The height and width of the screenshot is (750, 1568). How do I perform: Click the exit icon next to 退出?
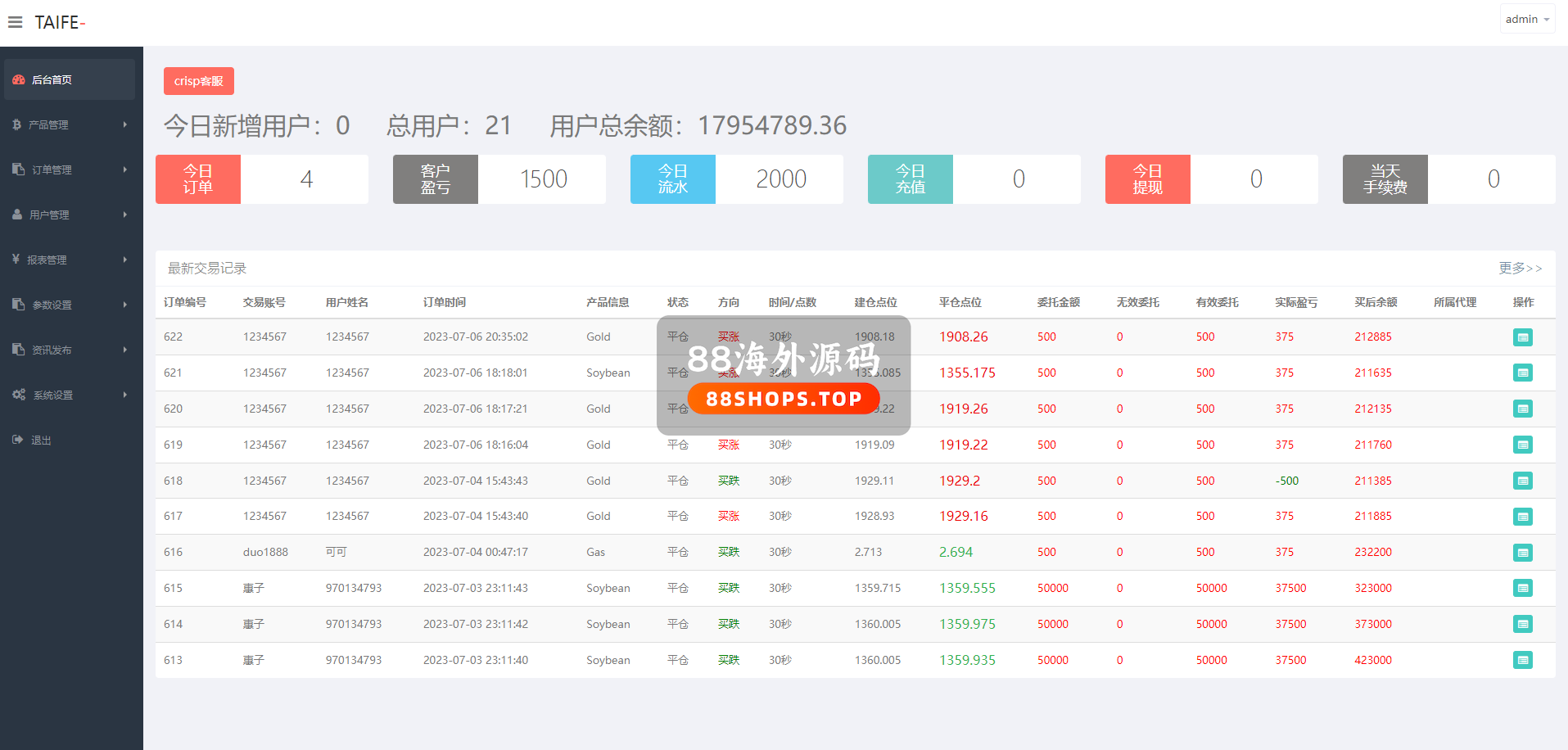tap(18, 440)
